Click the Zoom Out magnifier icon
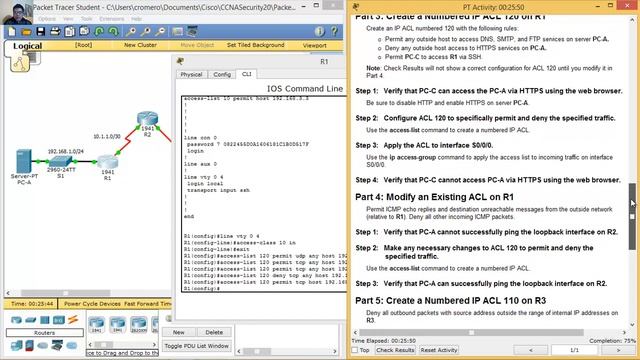640x360 pixels. (x=160, y=31)
